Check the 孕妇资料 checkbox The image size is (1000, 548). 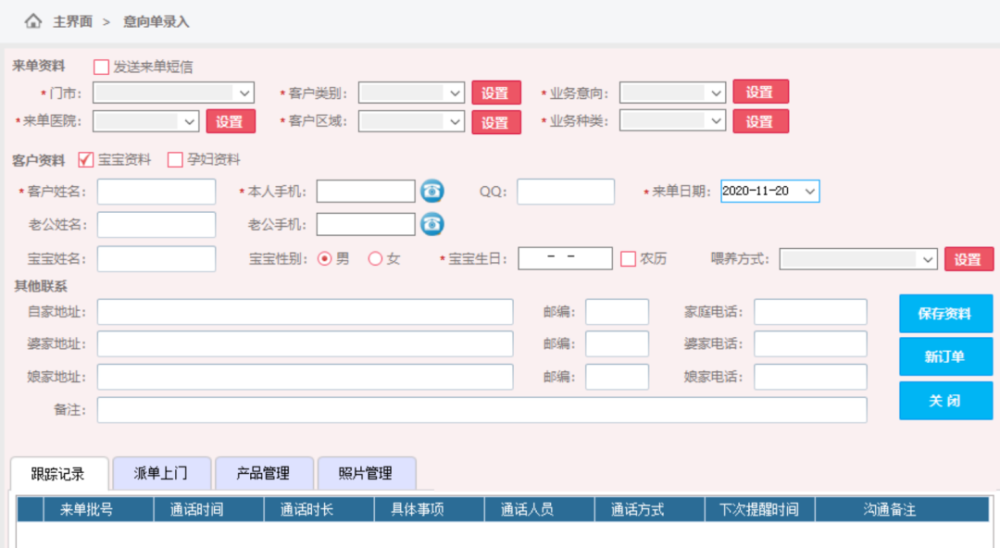coord(175,159)
